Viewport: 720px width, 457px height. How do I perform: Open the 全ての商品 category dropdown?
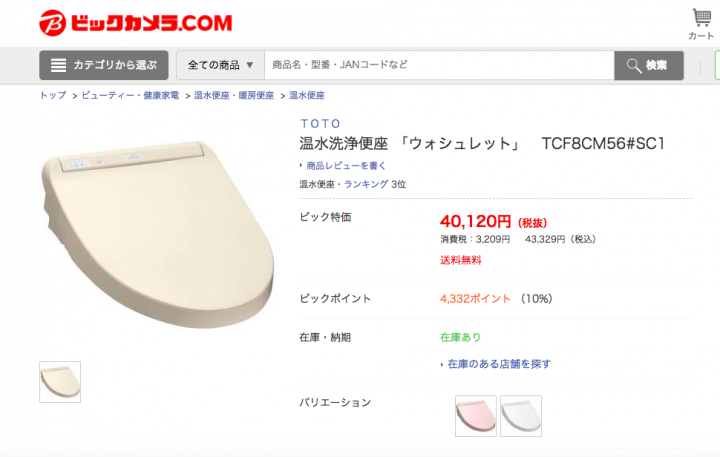pyautogui.click(x=220, y=65)
